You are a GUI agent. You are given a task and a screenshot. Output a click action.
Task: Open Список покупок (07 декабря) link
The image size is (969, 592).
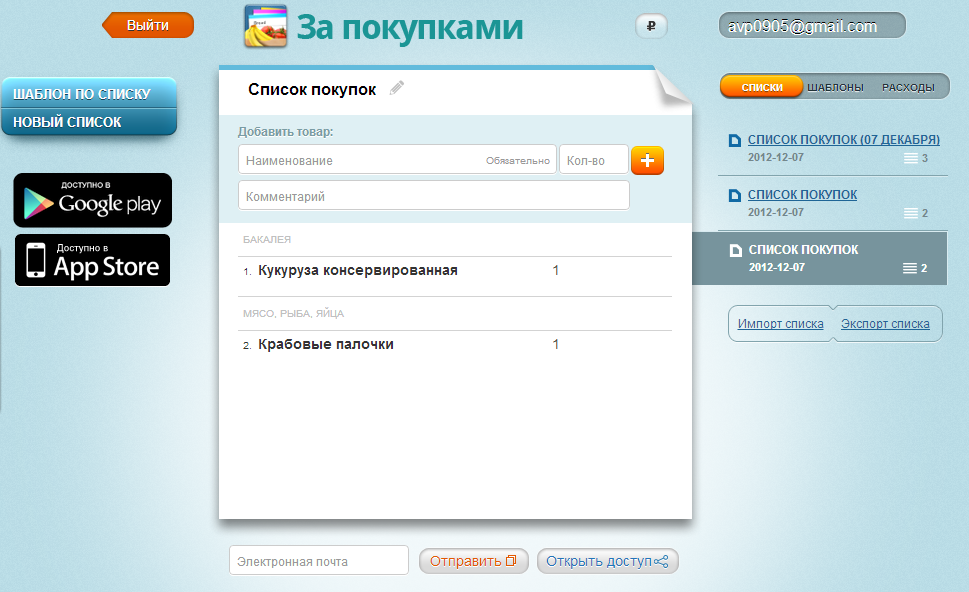843,139
